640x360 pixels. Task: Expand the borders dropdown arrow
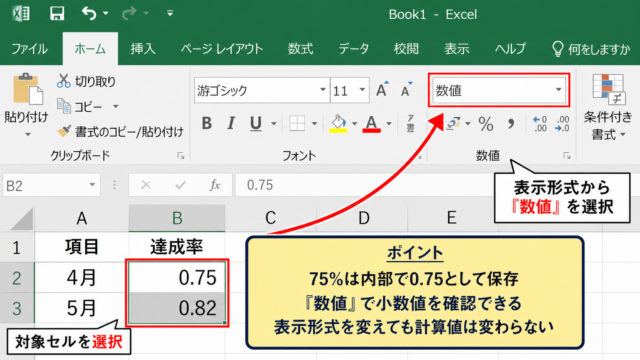click(314, 123)
